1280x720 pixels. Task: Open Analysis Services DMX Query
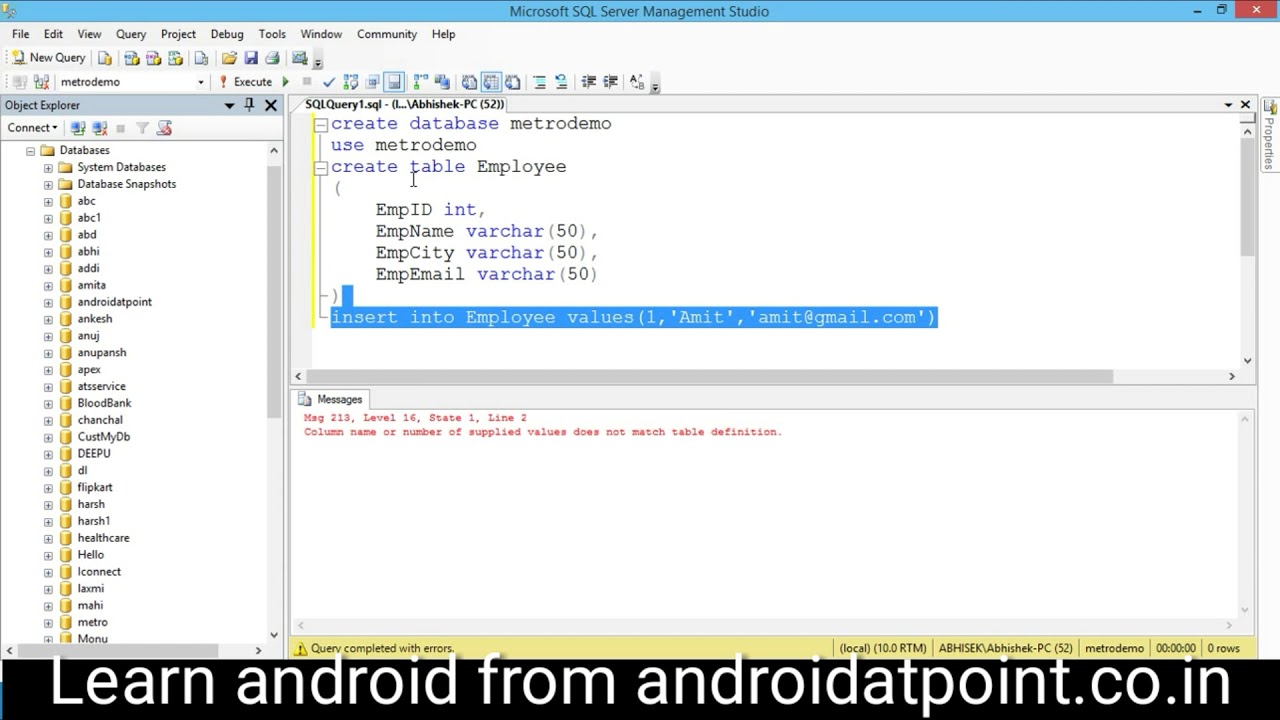pos(153,58)
